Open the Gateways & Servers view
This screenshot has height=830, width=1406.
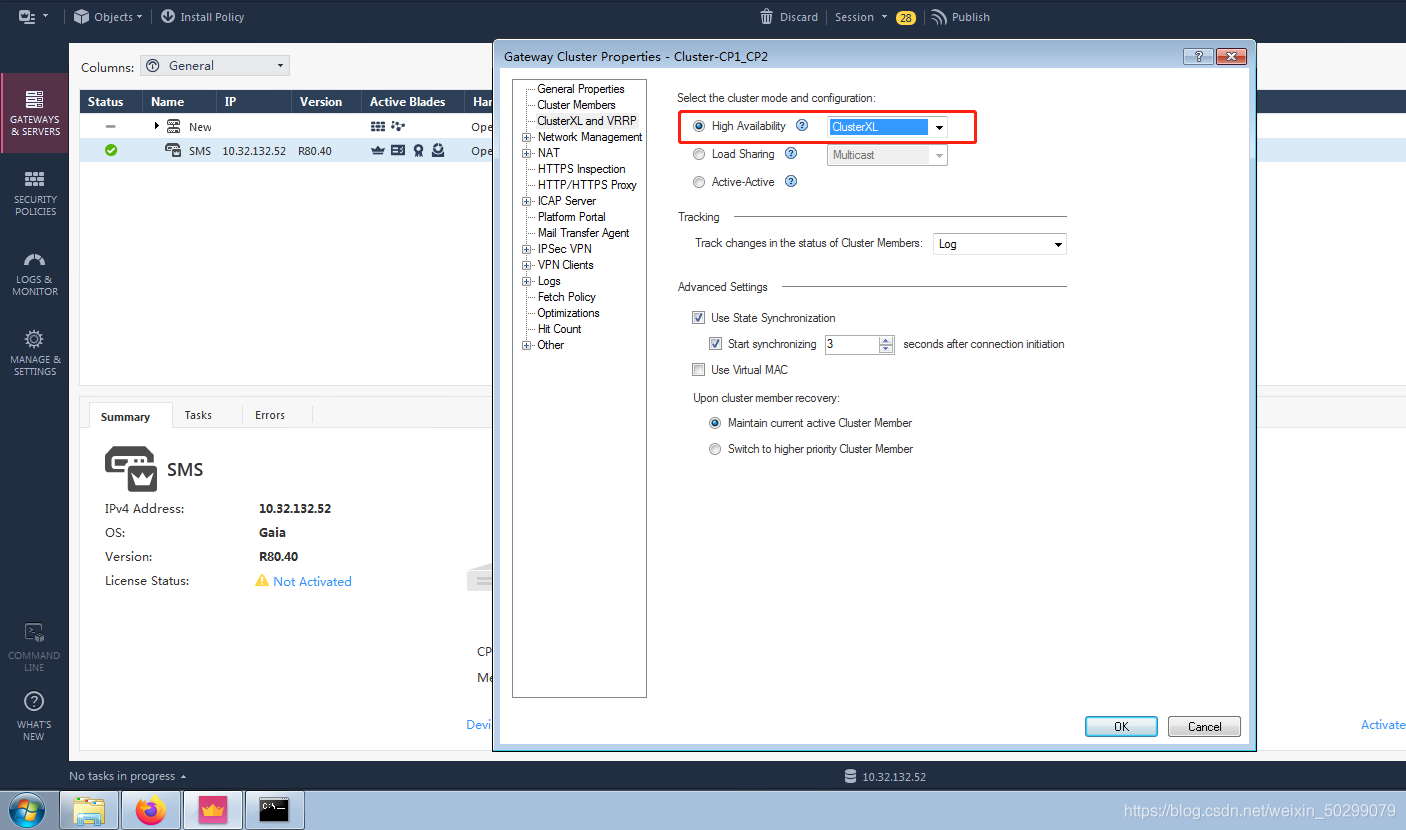pos(35,113)
